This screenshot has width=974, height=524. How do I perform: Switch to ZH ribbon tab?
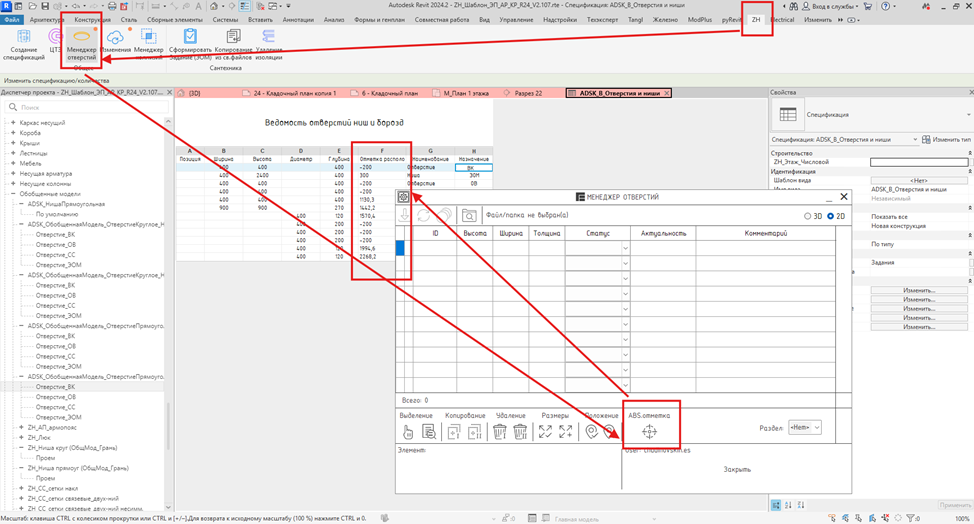(x=756, y=20)
